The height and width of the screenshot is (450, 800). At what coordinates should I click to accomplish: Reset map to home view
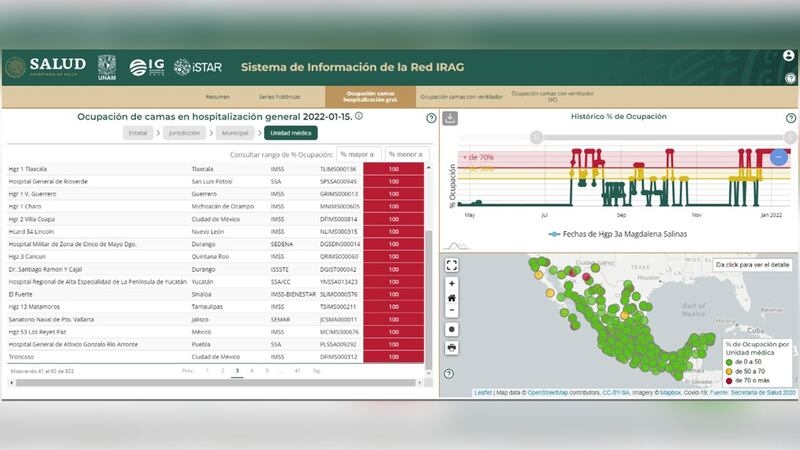pos(452,297)
